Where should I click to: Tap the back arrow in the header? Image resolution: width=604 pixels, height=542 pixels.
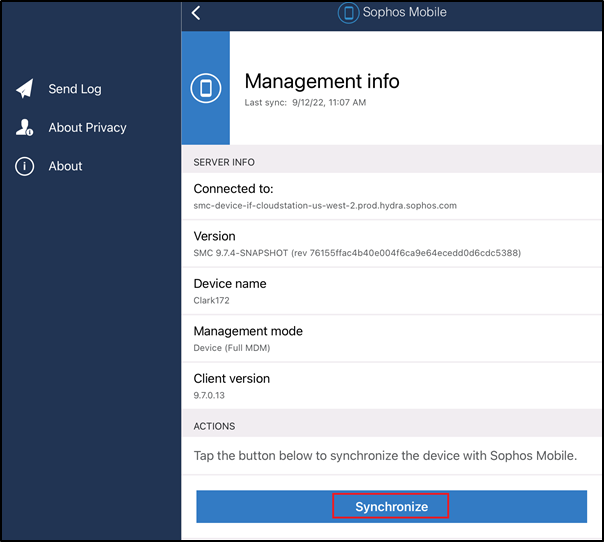pyautogui.click(x=196, y=13)
